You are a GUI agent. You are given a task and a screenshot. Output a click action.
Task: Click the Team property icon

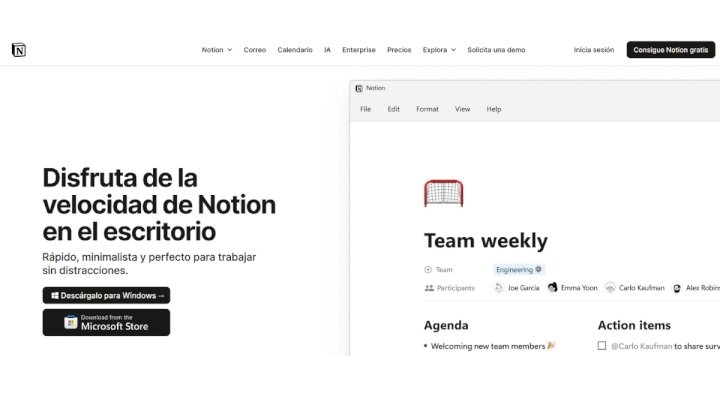[429, 269]
